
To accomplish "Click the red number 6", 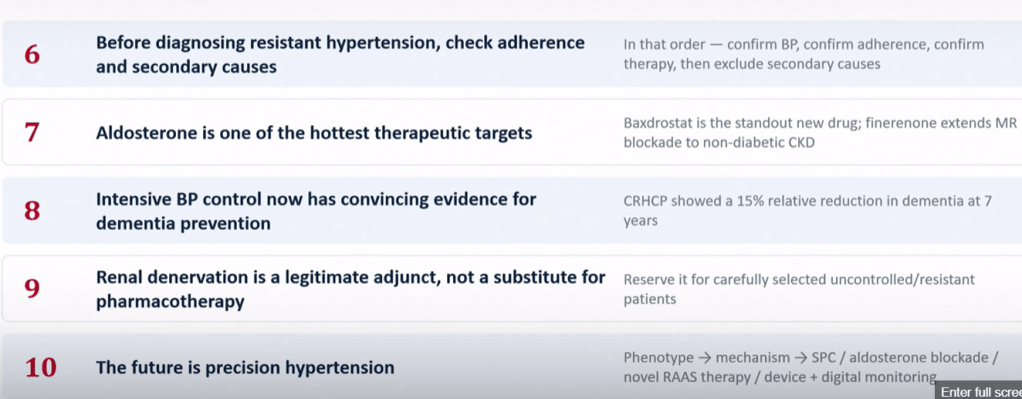I will 33,55.
